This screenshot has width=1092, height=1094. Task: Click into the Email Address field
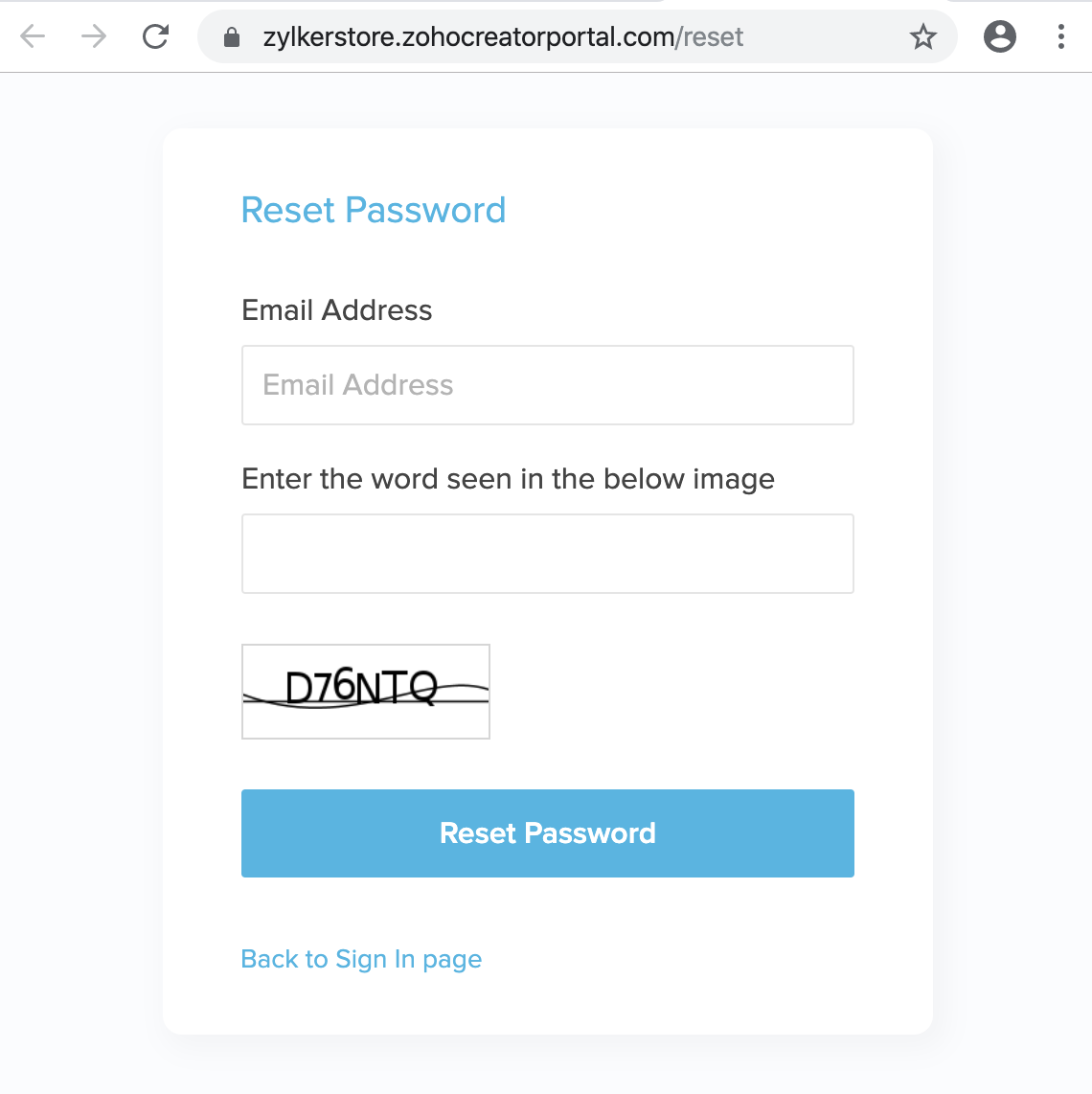tap(547, 385)
